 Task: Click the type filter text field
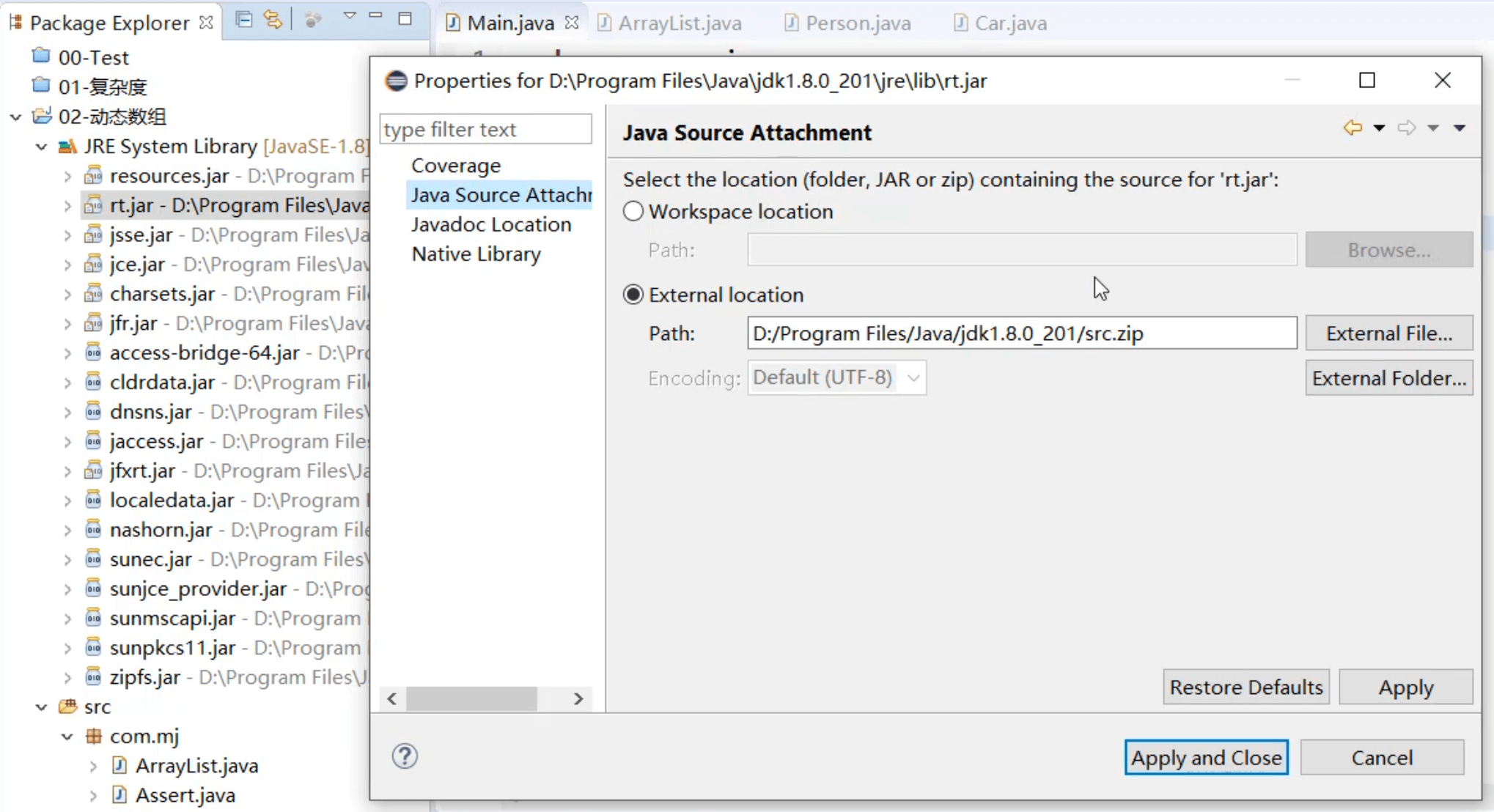tap(485, 129)
